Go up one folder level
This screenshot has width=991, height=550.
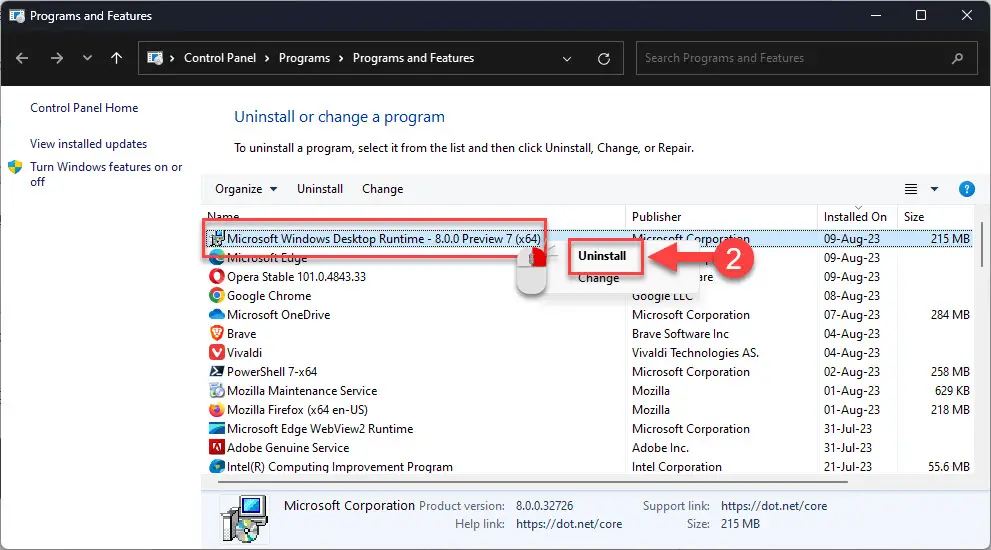click(x=116, y=58)
